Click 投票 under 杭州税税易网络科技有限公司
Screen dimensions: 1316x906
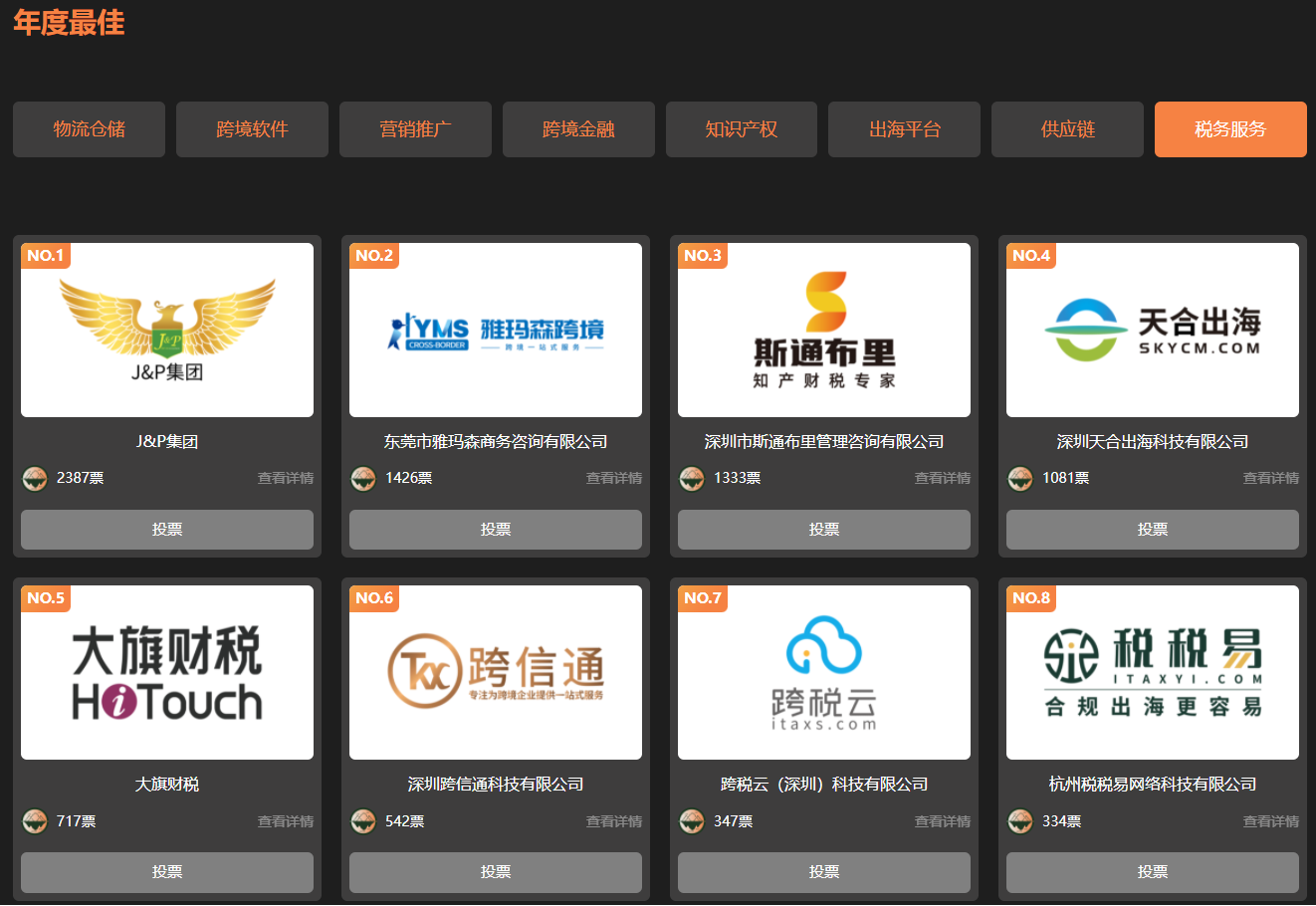pyautogui.click(x=1153, y=872)
